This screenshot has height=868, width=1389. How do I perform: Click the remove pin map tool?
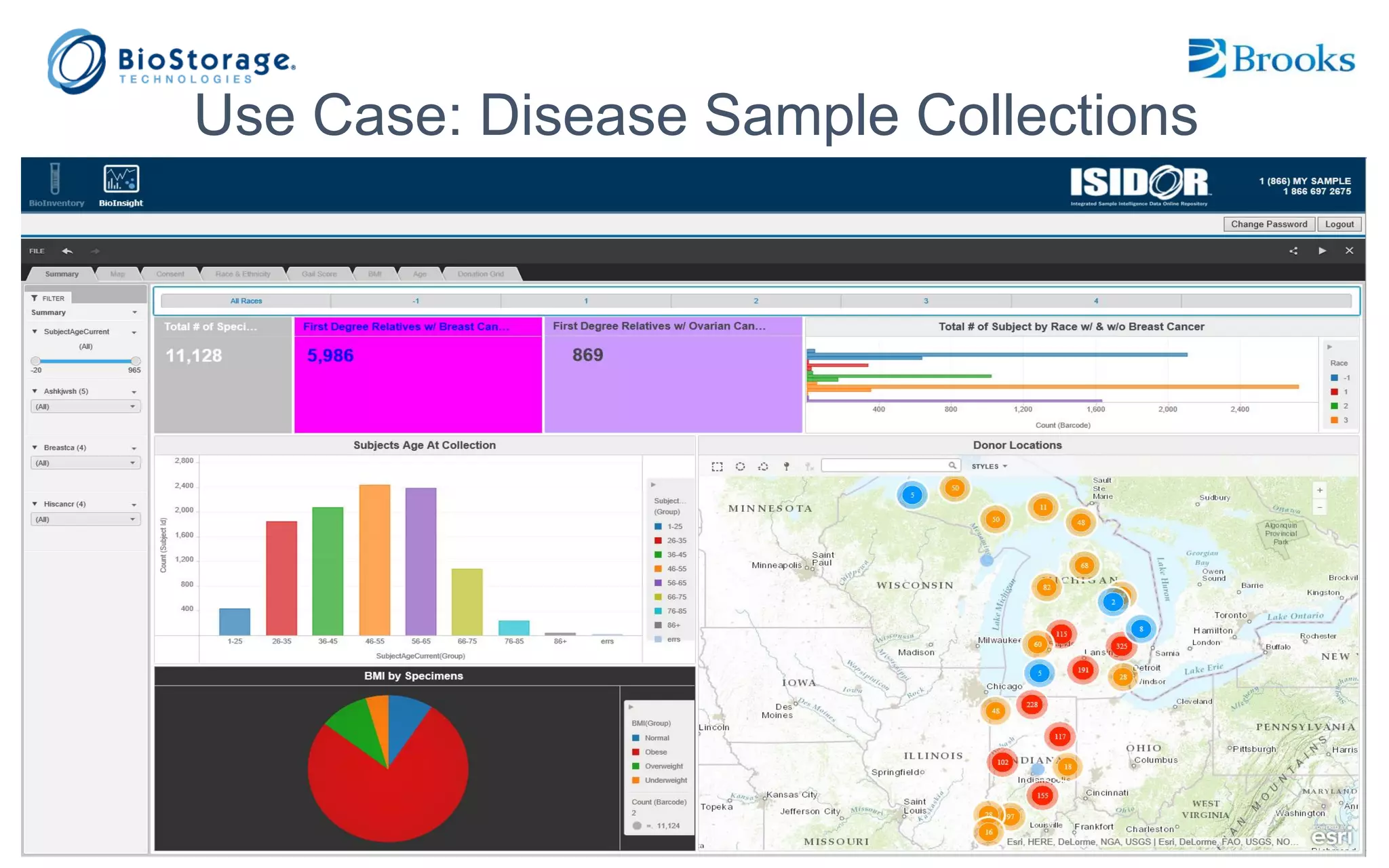coord(808,467)
